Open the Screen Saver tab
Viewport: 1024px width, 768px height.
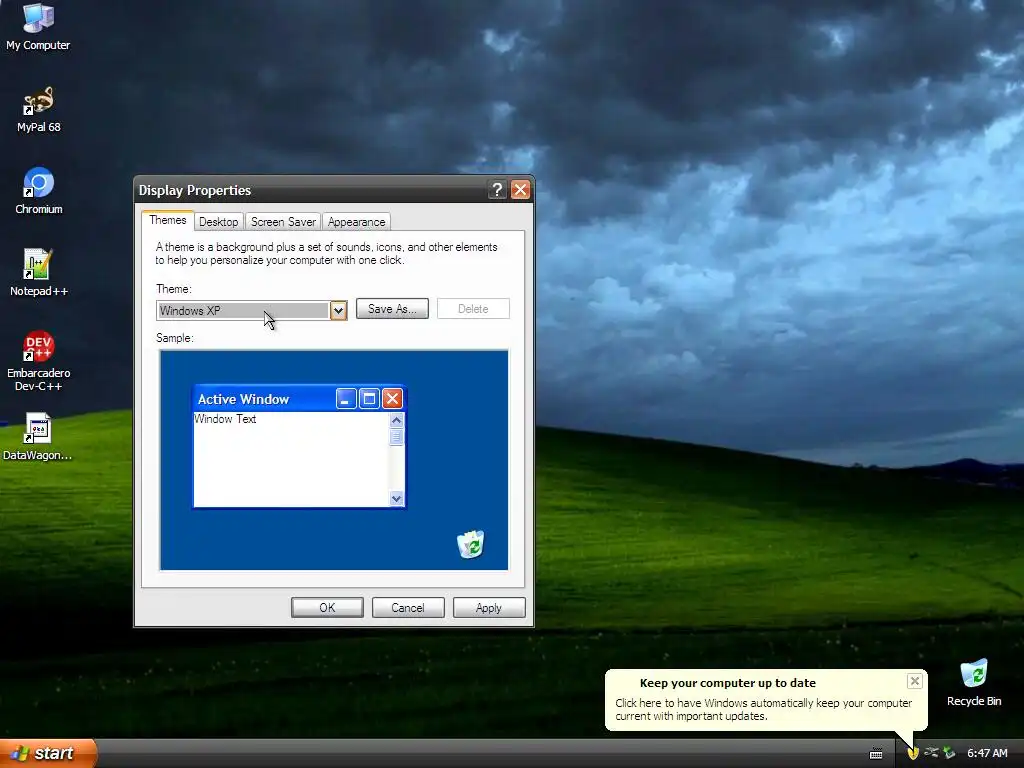click(x=283, y=222)
